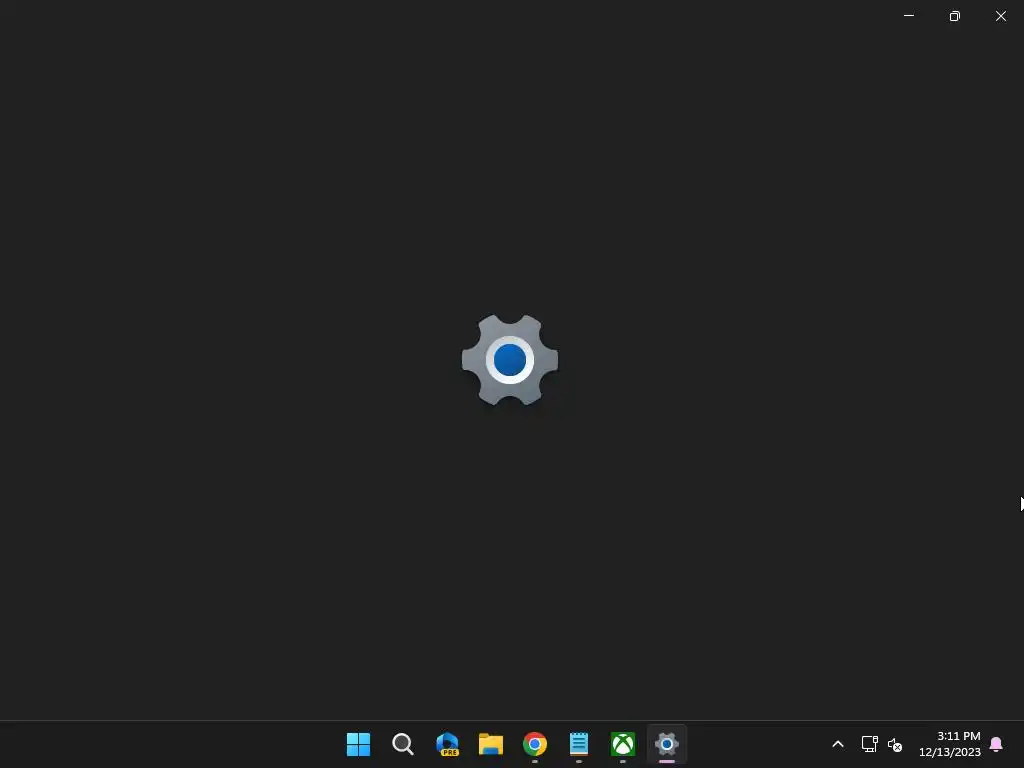Open File Explorer from taskbar
The height and width of the screenshot is (768, 1024).
(x=490, y=744)
